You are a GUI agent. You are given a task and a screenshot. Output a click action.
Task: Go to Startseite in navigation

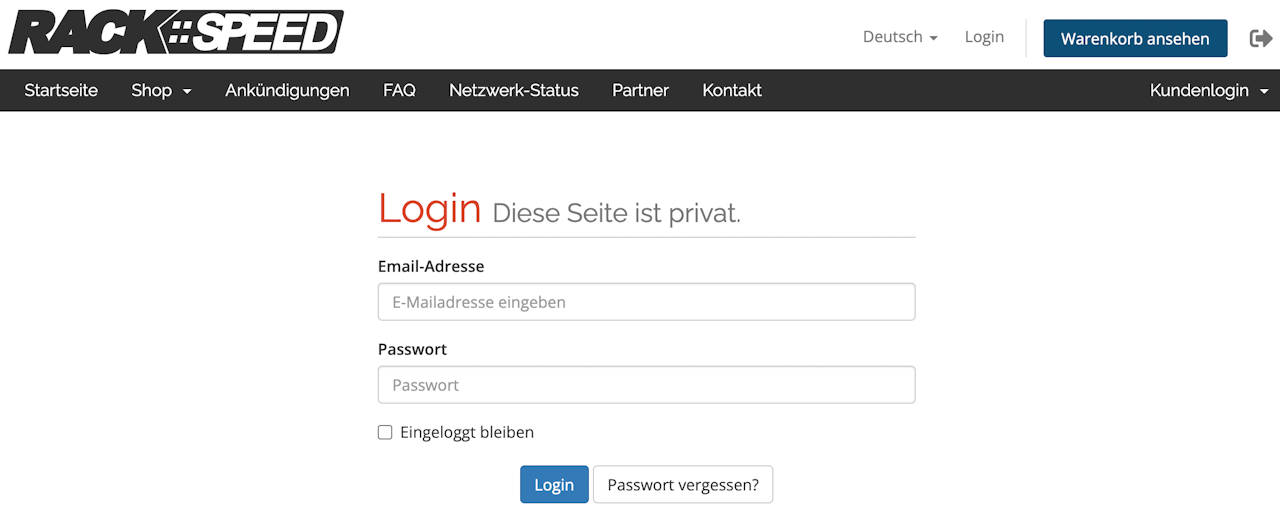pyautogui.click(x=61, y=90)
